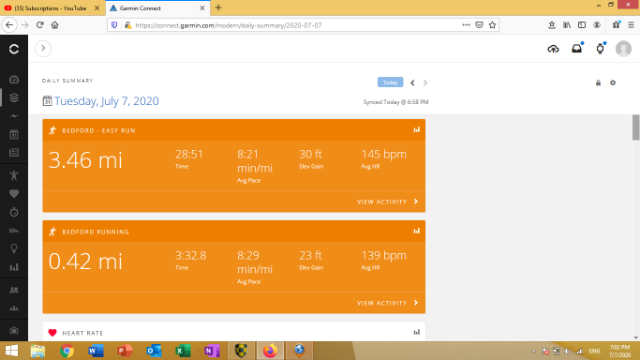This screenshot has width=640, height=360.
Task: Open the watch devices icon
Action: (x=600, y=49)
